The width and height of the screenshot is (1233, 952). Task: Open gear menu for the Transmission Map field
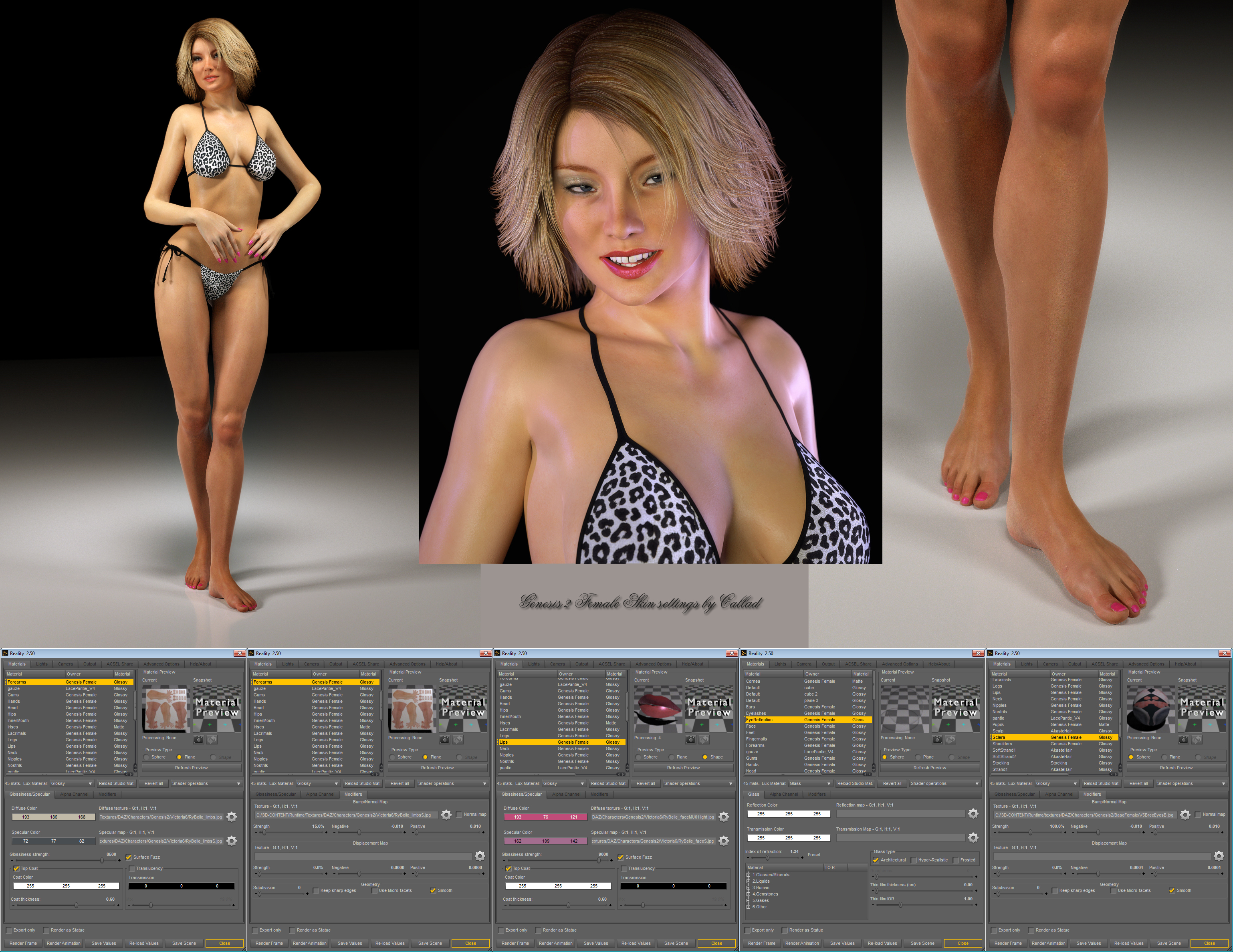click(973, 837)
